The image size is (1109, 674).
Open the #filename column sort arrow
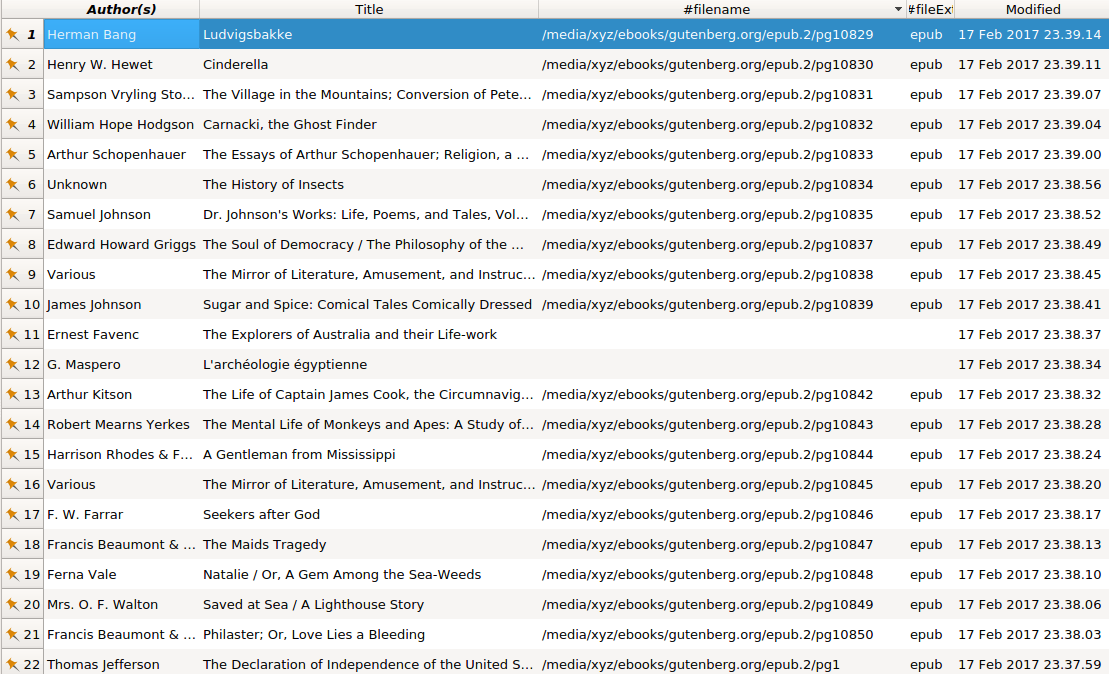point(898,9)
